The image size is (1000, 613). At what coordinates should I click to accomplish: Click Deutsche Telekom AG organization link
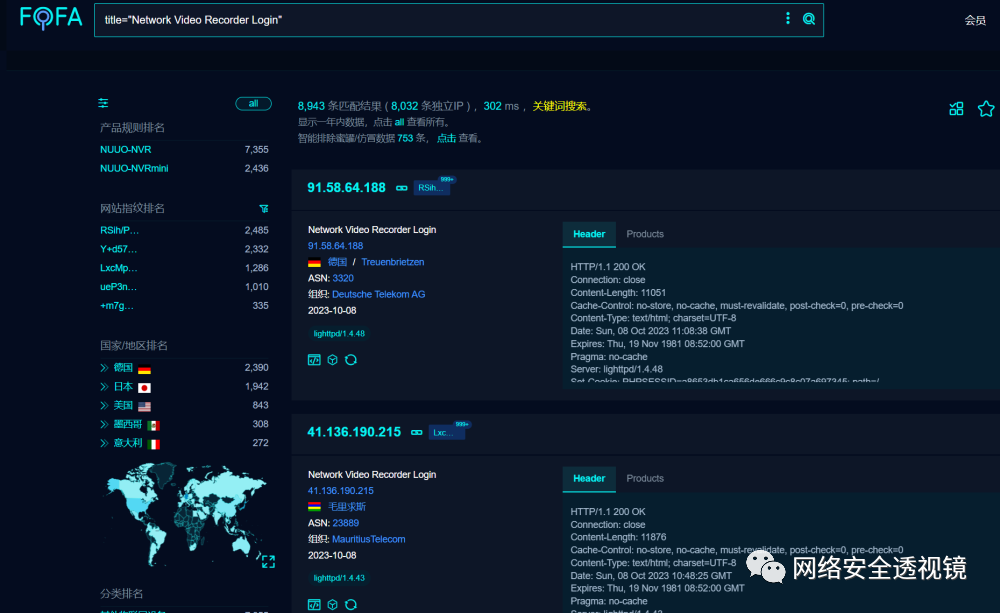(x=378, y=295)
